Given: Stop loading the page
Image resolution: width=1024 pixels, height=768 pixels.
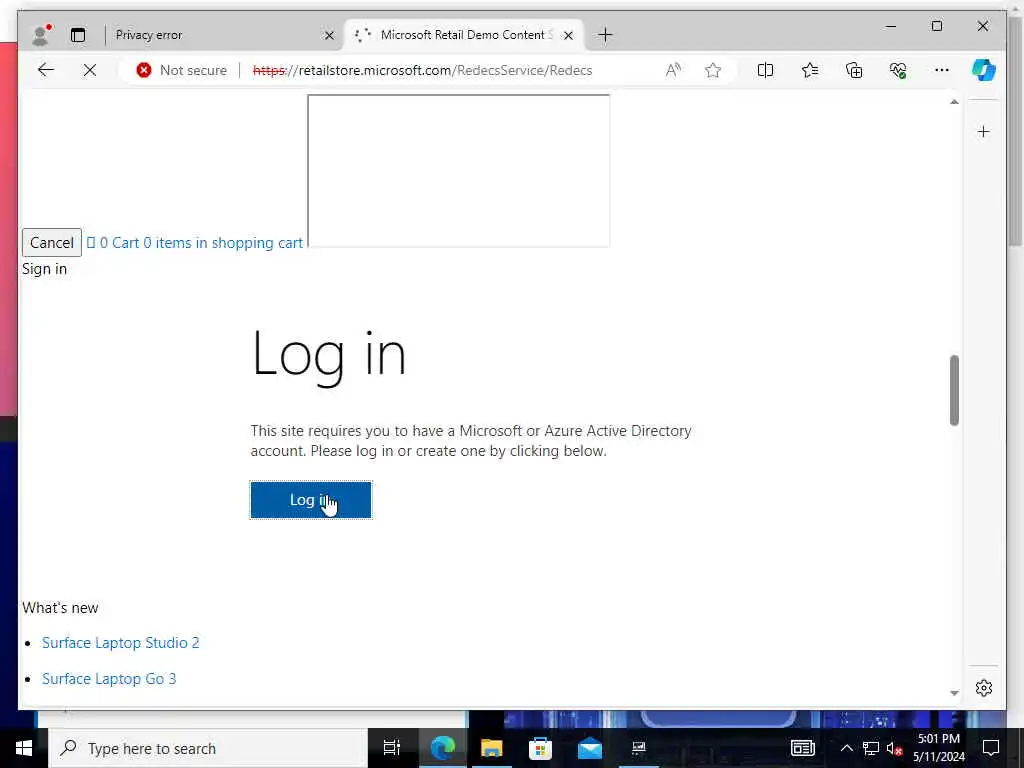Looking at the screenshot, I should (90, 70).
